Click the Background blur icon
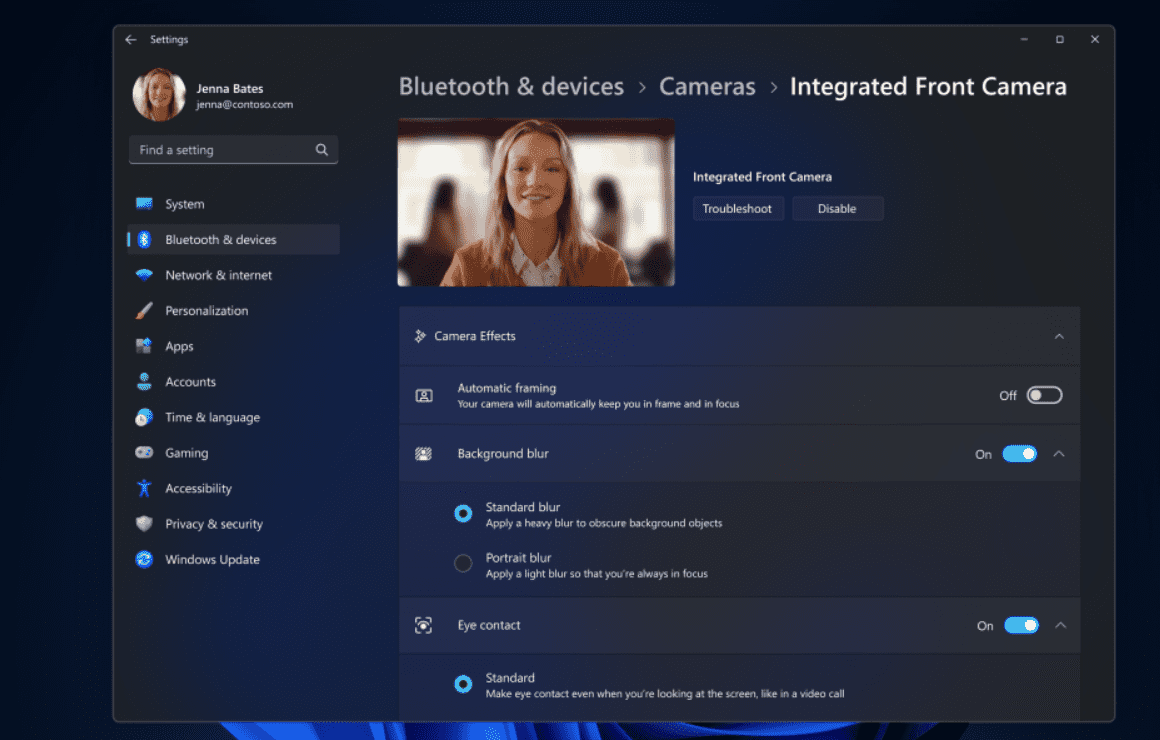Image resolution: width=1160 pixels, height=740 pixels. [x=423, y=454]
